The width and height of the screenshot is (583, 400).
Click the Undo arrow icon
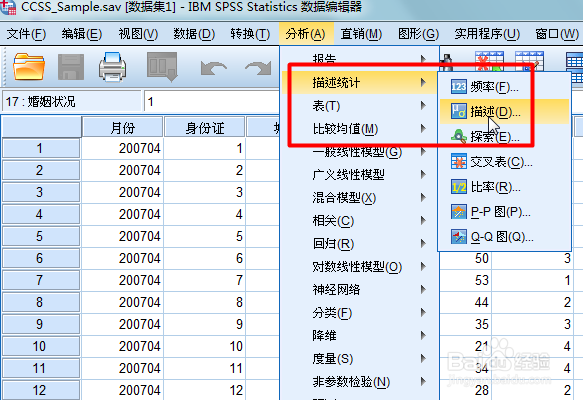point(213,68)
